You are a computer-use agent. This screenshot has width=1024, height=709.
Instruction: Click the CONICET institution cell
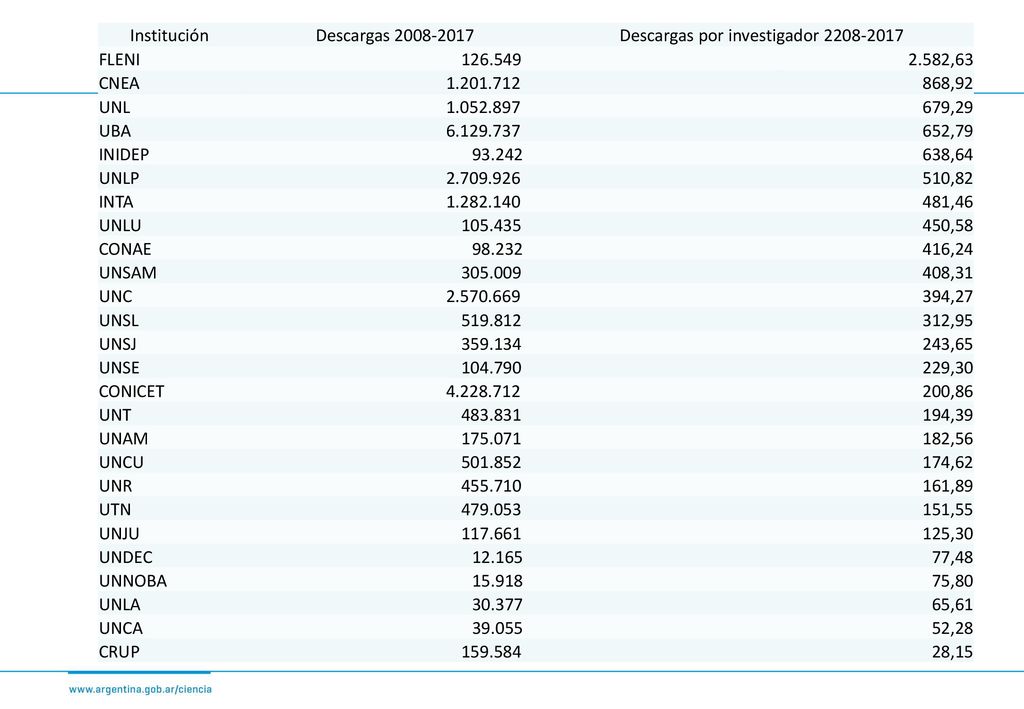131,391
